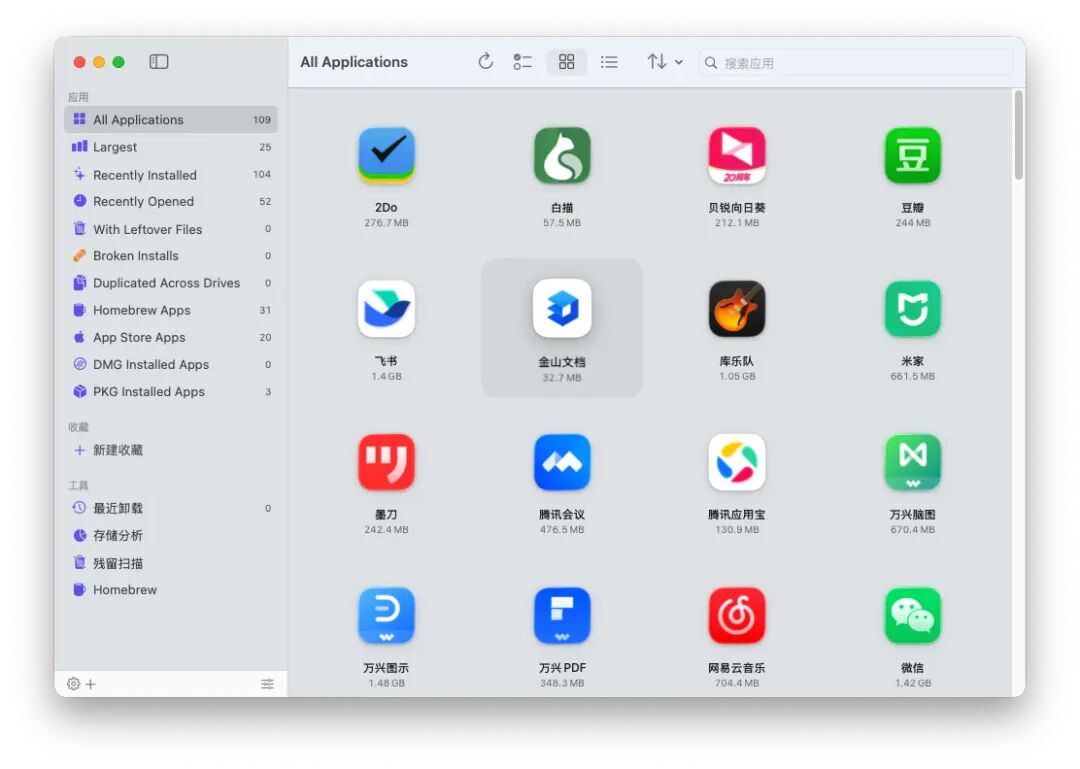Select the 万兴脑图 app icon

(x=913, y=462)
